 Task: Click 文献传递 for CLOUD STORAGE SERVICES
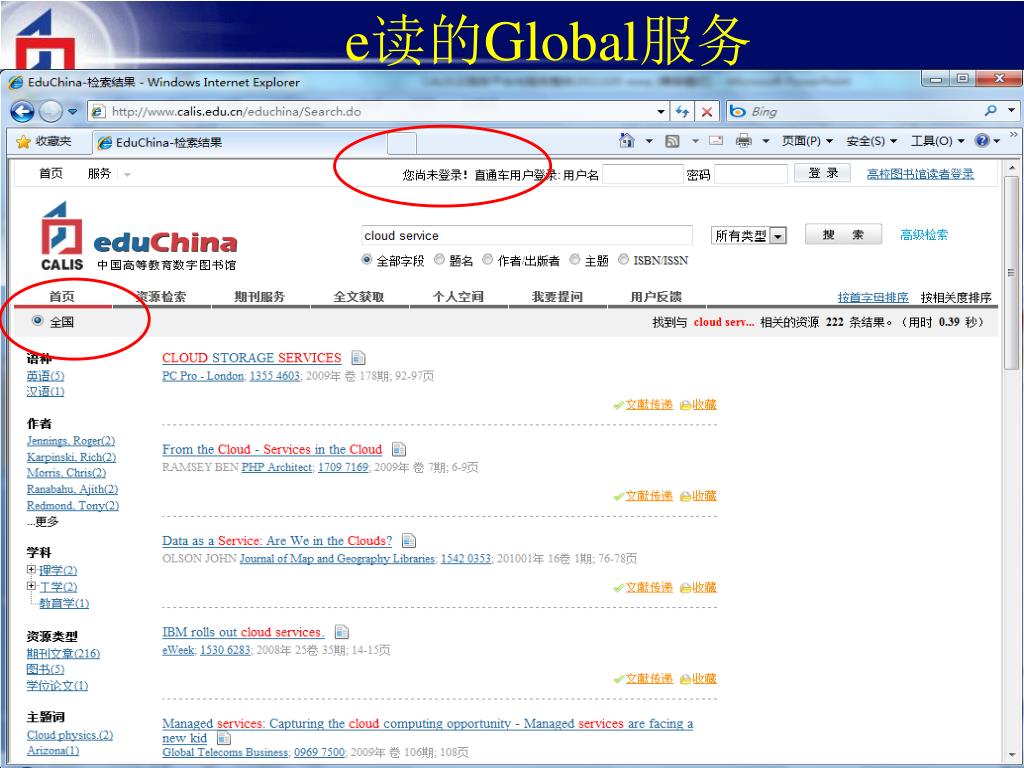(x=649, y=405)
